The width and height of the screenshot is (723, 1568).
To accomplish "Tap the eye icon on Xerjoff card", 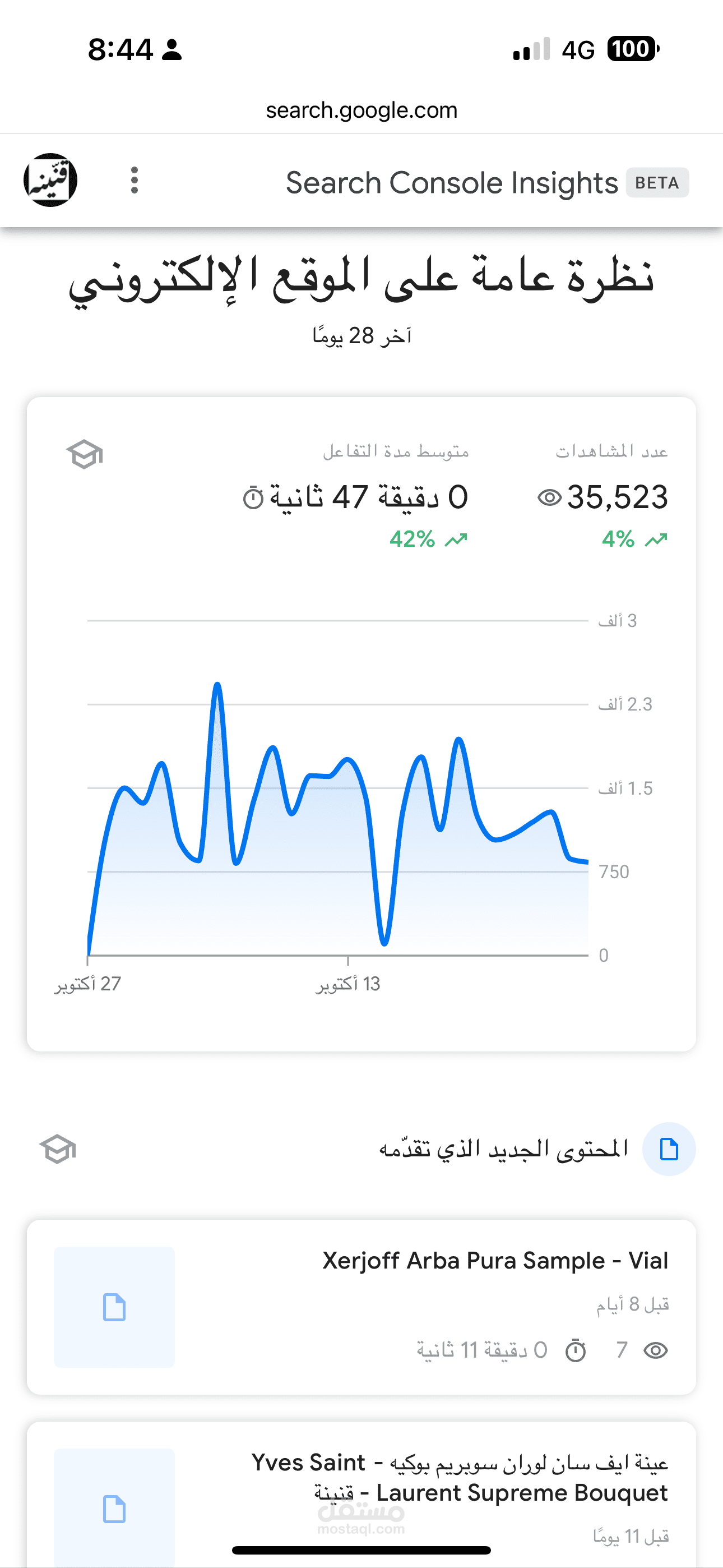I will (655, 1351).
